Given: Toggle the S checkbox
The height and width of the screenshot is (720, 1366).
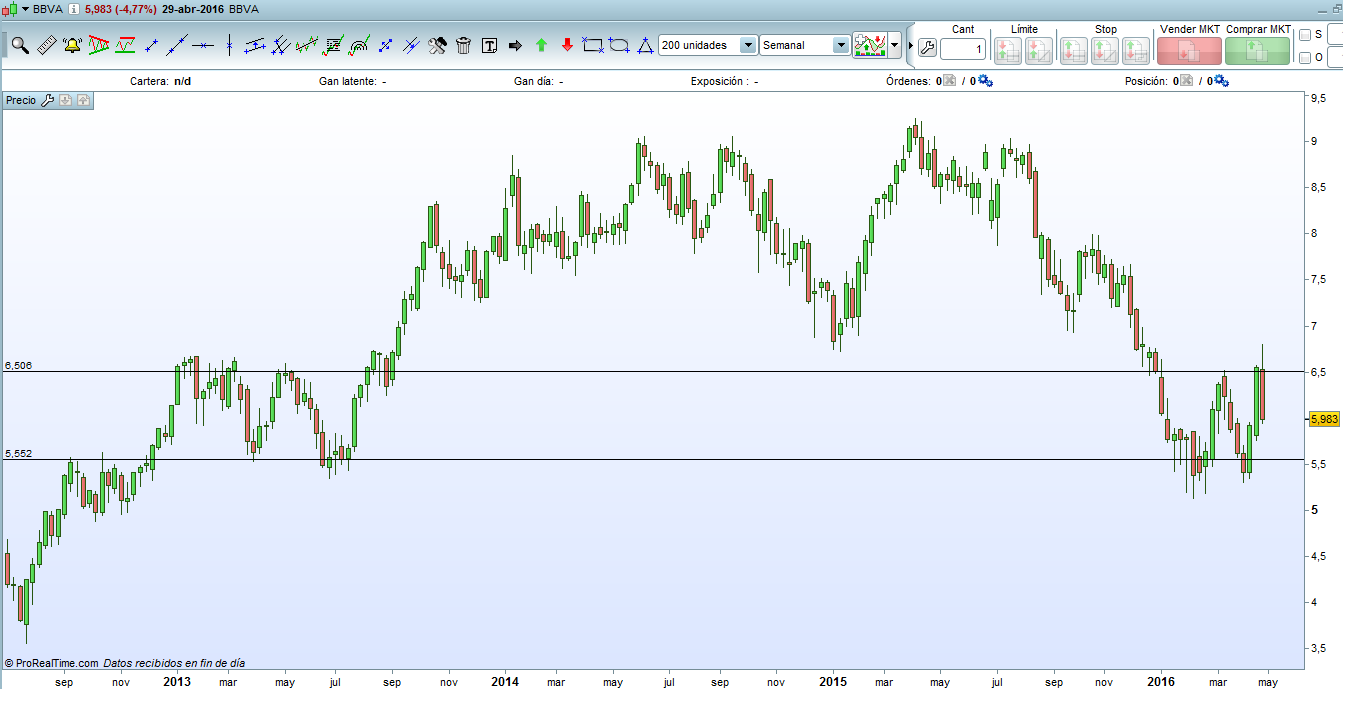Looking at the screenshot, I should pyautogui.click(x=1304, y=35).
